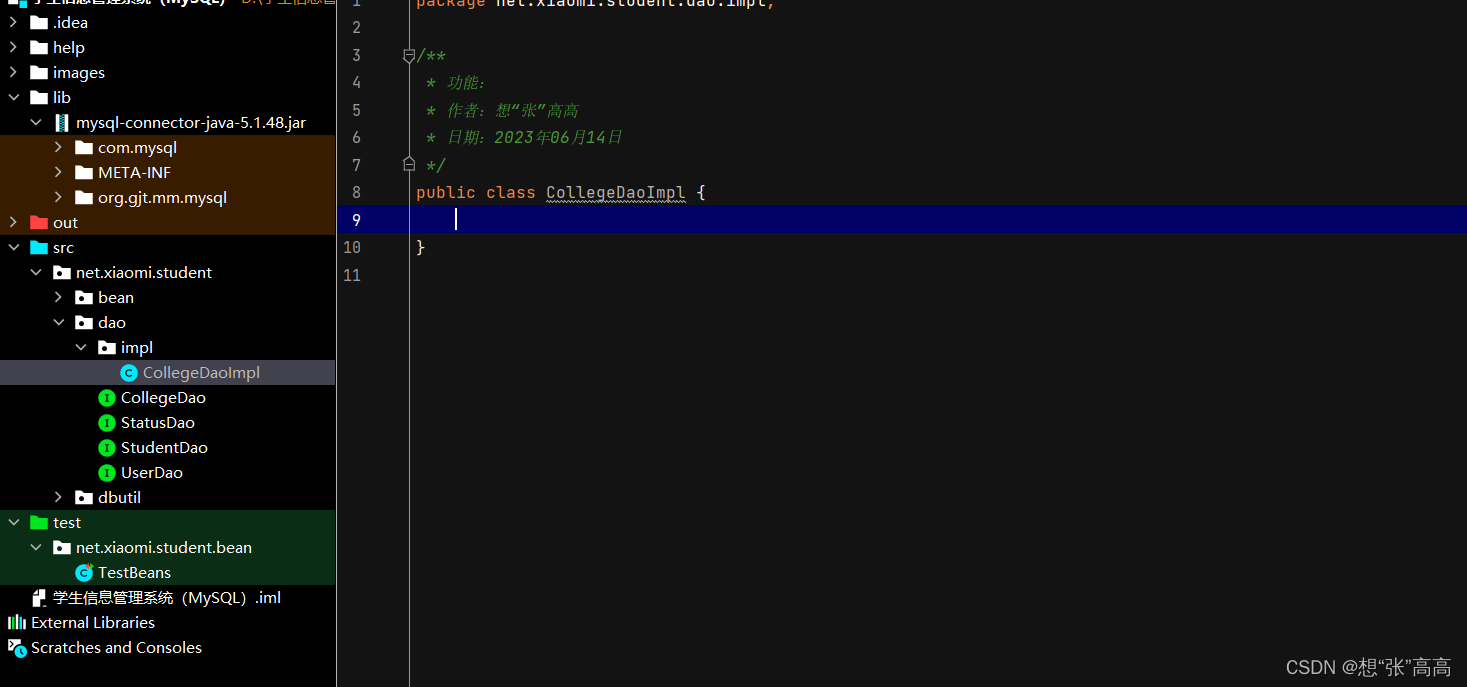This screenshot has width=1467, height=687.
Task: Click the images folder icon
Action: [x=39, y=72]
